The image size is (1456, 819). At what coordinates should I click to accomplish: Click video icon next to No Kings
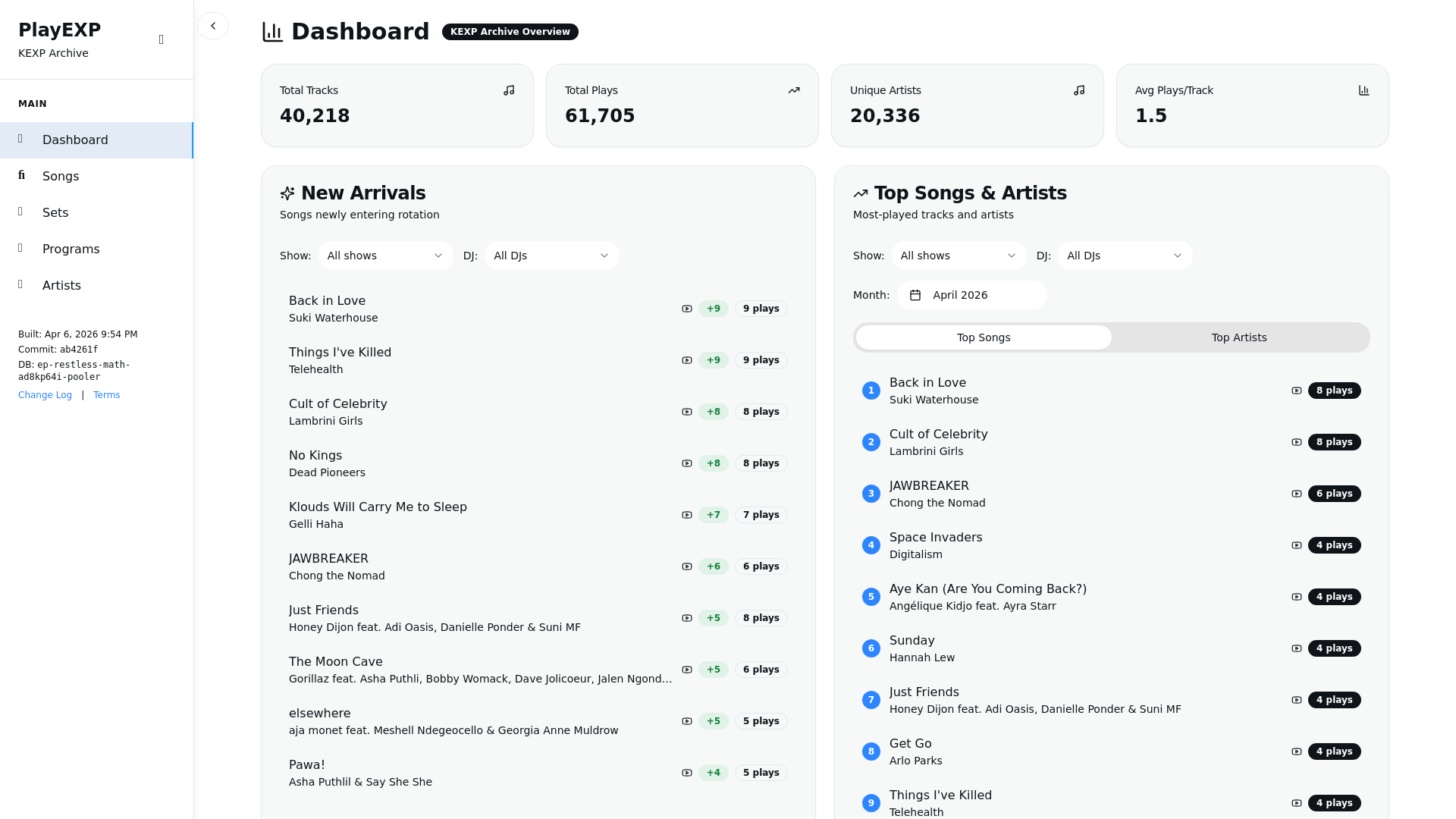[687, 463]
